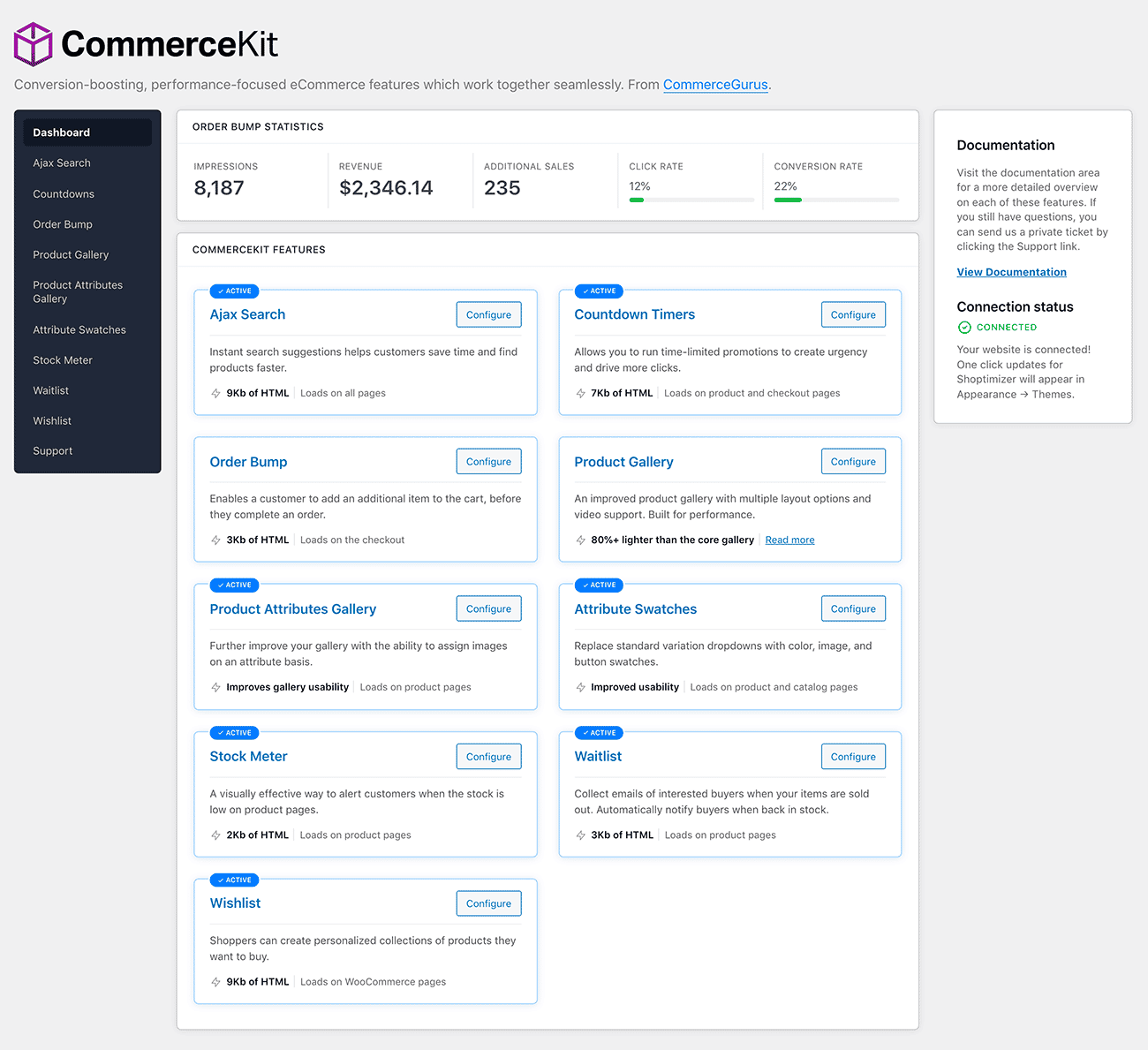Configure the Order Bump feature
The width and height of the screenshot is (1148, 1050).
pos(488,461)
